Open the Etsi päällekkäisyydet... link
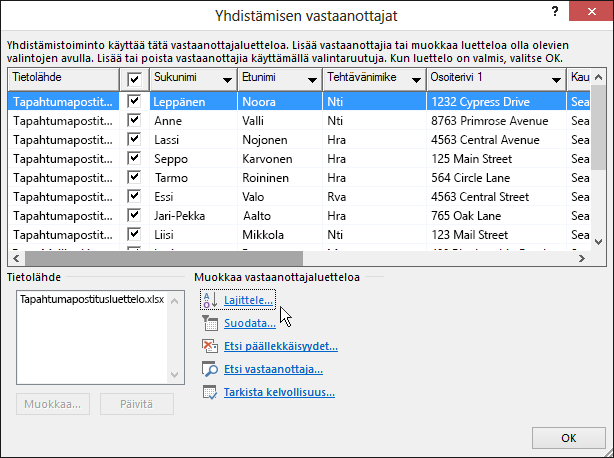 pyautogui.click(x=281, y=346)
